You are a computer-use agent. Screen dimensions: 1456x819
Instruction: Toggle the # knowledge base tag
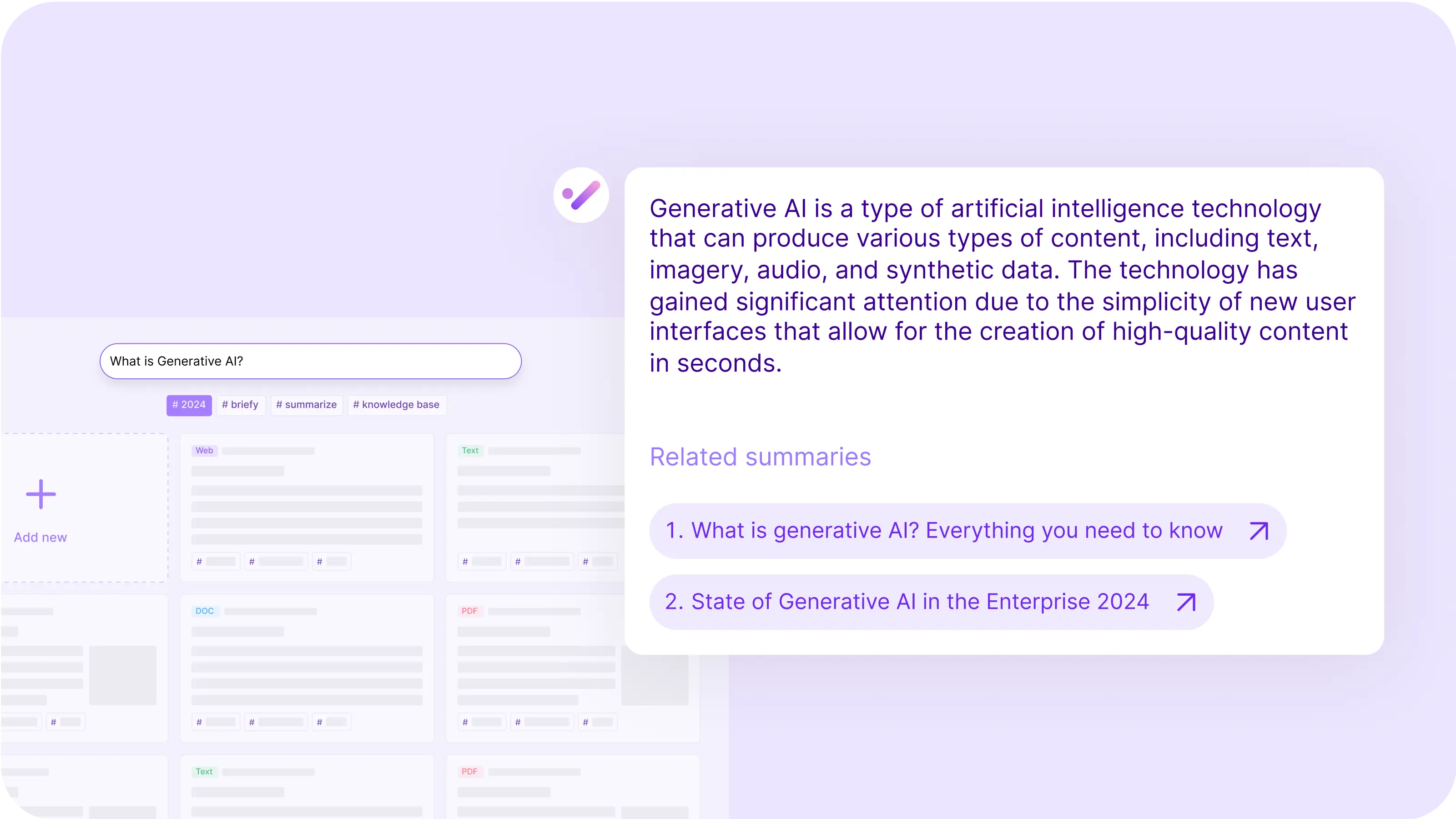(396, 405)
